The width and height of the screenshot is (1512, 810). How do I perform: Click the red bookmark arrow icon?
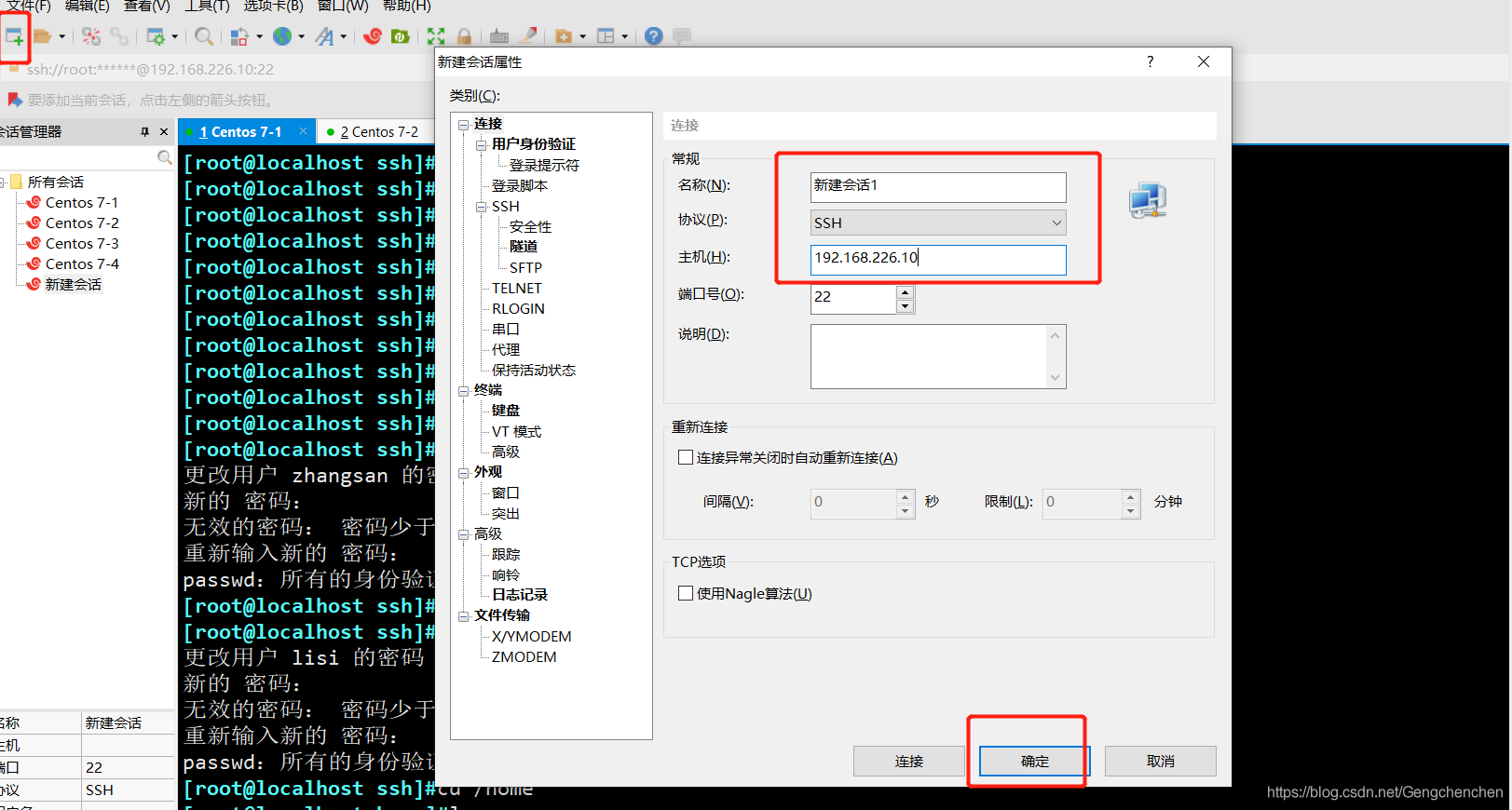[x=14, y=100]
